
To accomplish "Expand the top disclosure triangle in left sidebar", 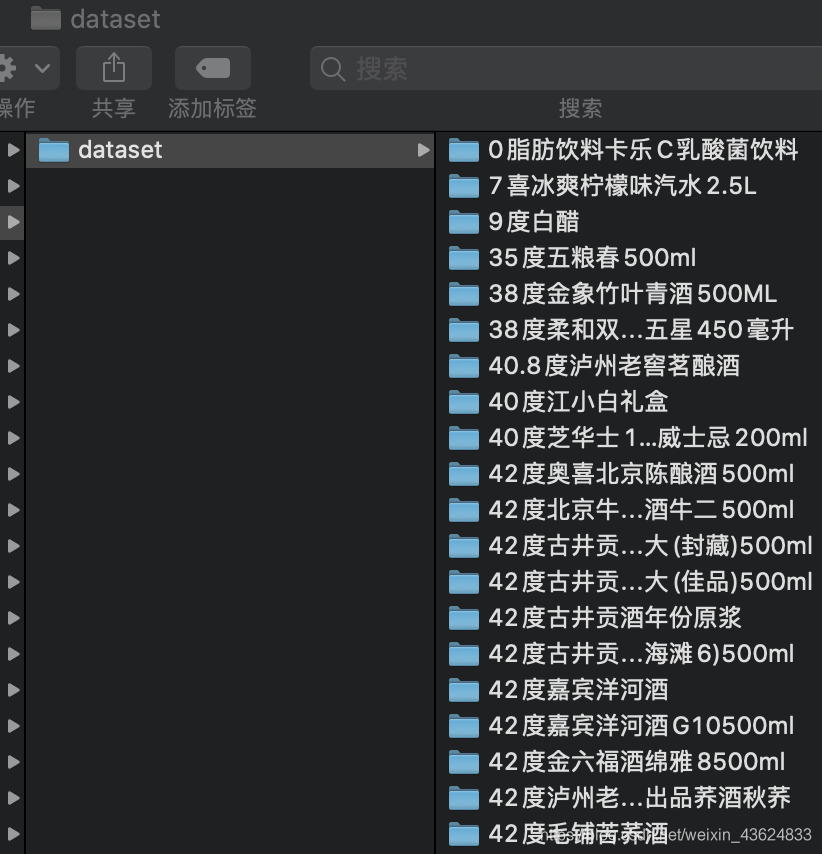I will (x=12, y=150).
